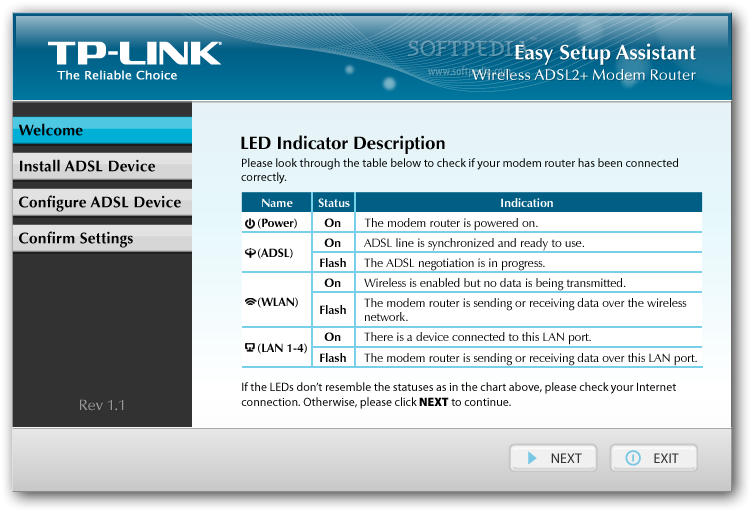Click the Flash status in ADSL row
The height and width of the screenshot is (512, 752).
pyautogui.click(x=333, y=263)
